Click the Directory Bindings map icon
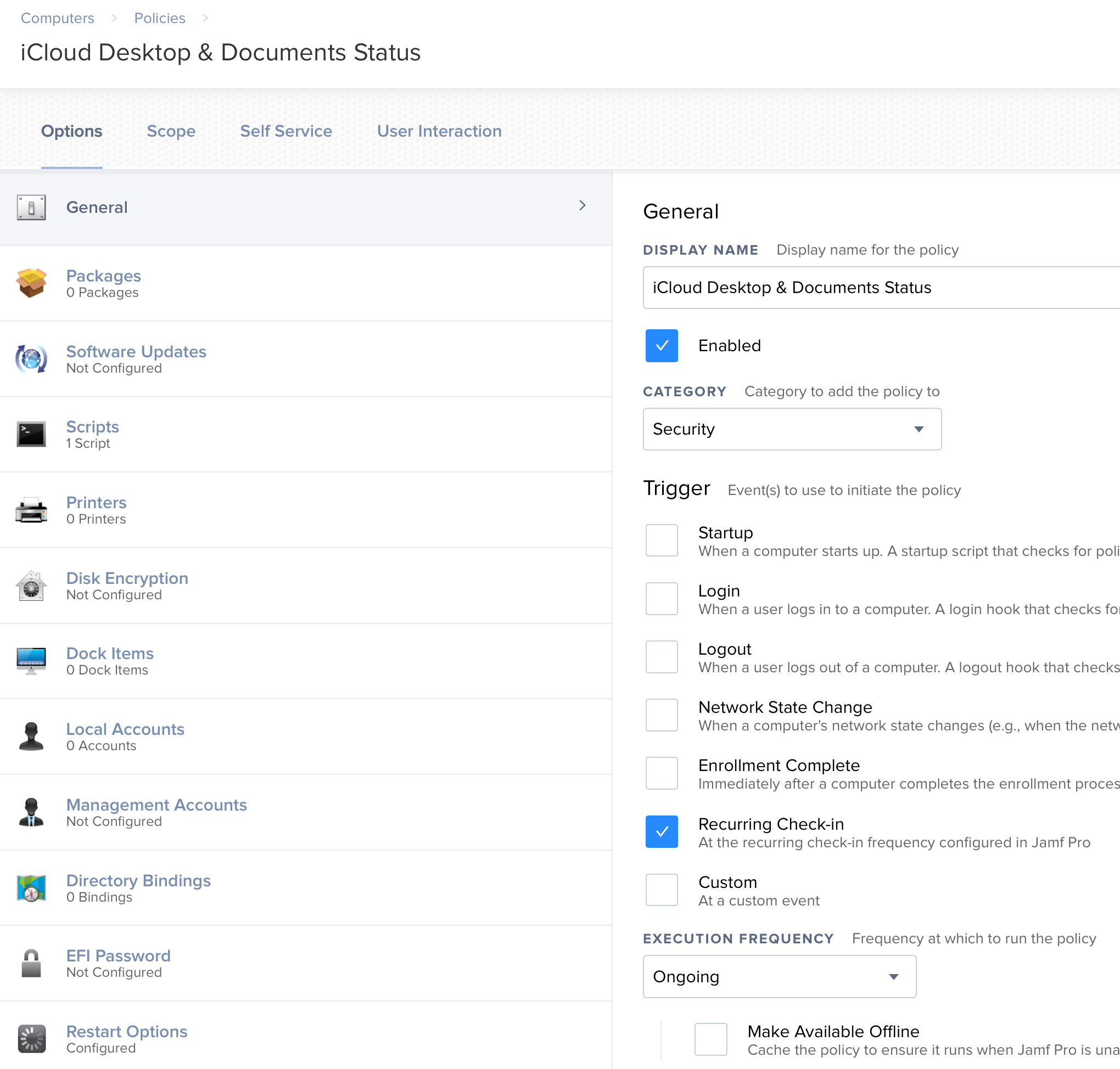Viewport: 1120px width, 1069px height. pyautogui.click(x=31, y=888)
